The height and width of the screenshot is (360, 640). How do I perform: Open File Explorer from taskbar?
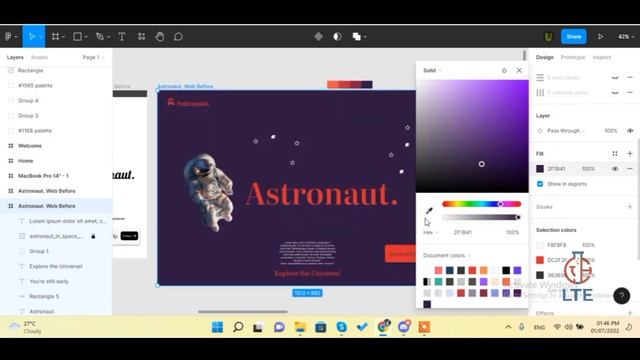tap(300, 327)
